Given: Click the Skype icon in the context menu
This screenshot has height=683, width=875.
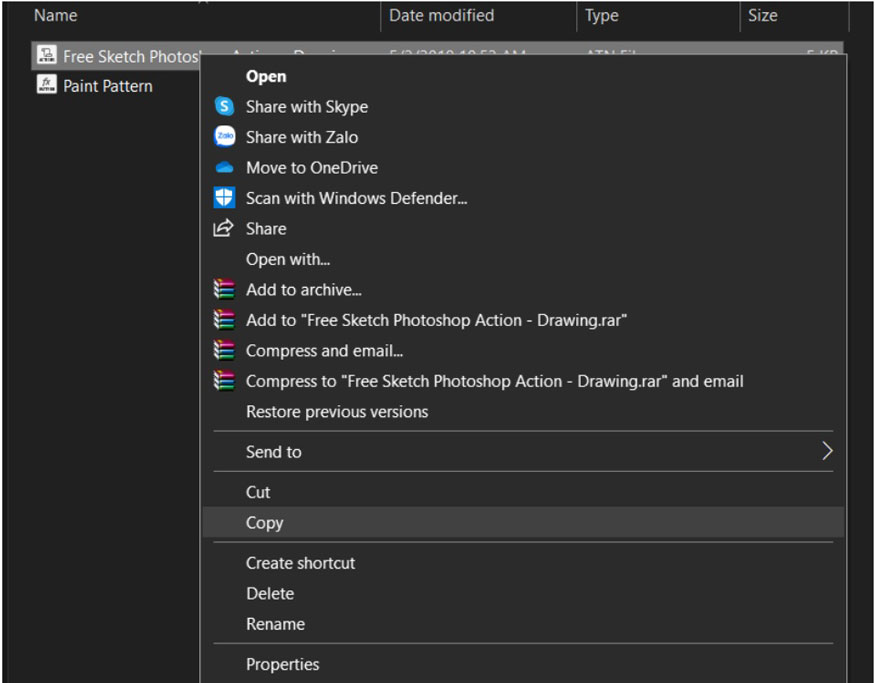Looking at the screenshot, I should (x=222, y=107).
